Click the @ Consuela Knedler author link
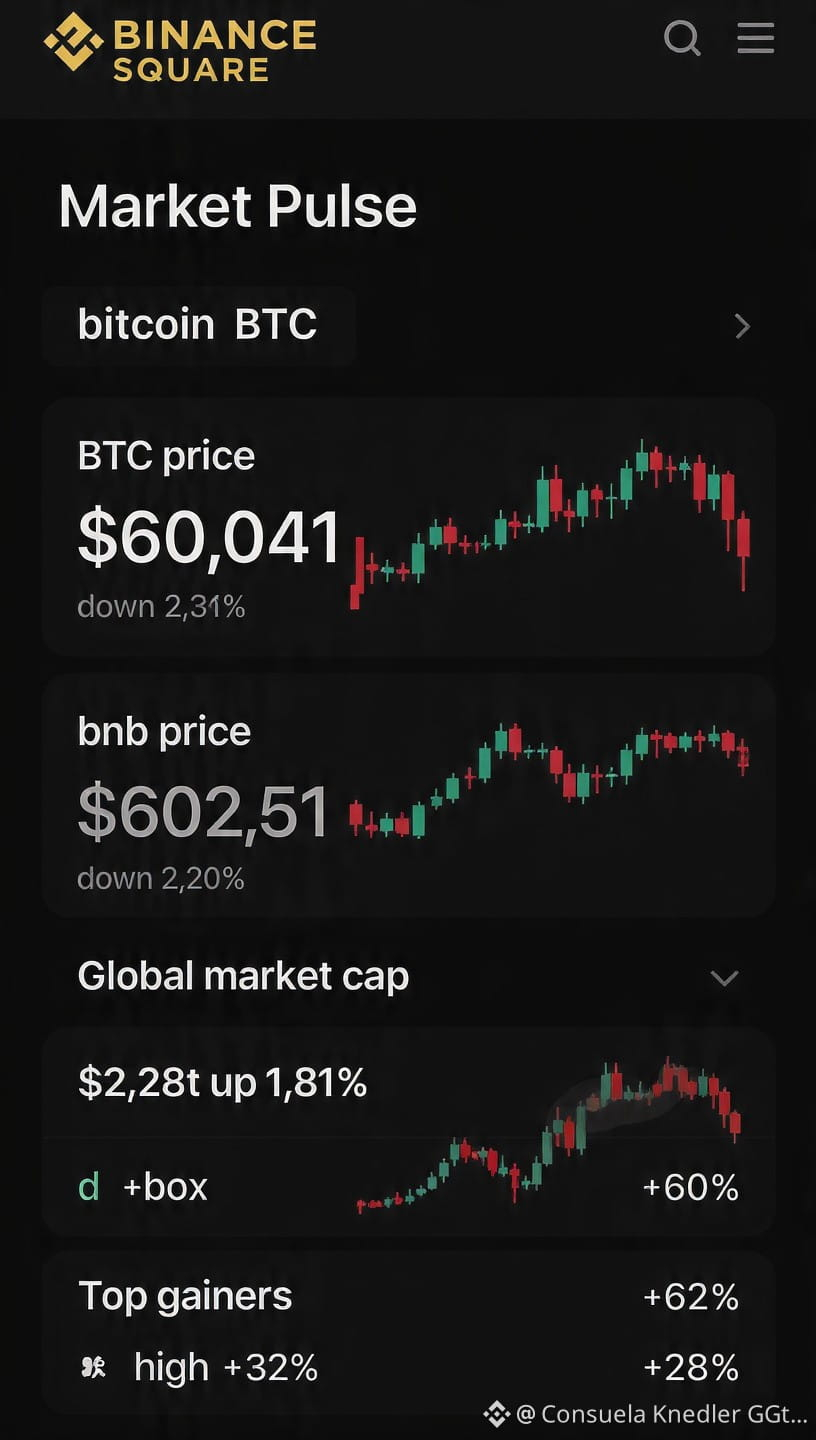Image resolution: width=816 pixels, height=1440 pixels. 661,1414
